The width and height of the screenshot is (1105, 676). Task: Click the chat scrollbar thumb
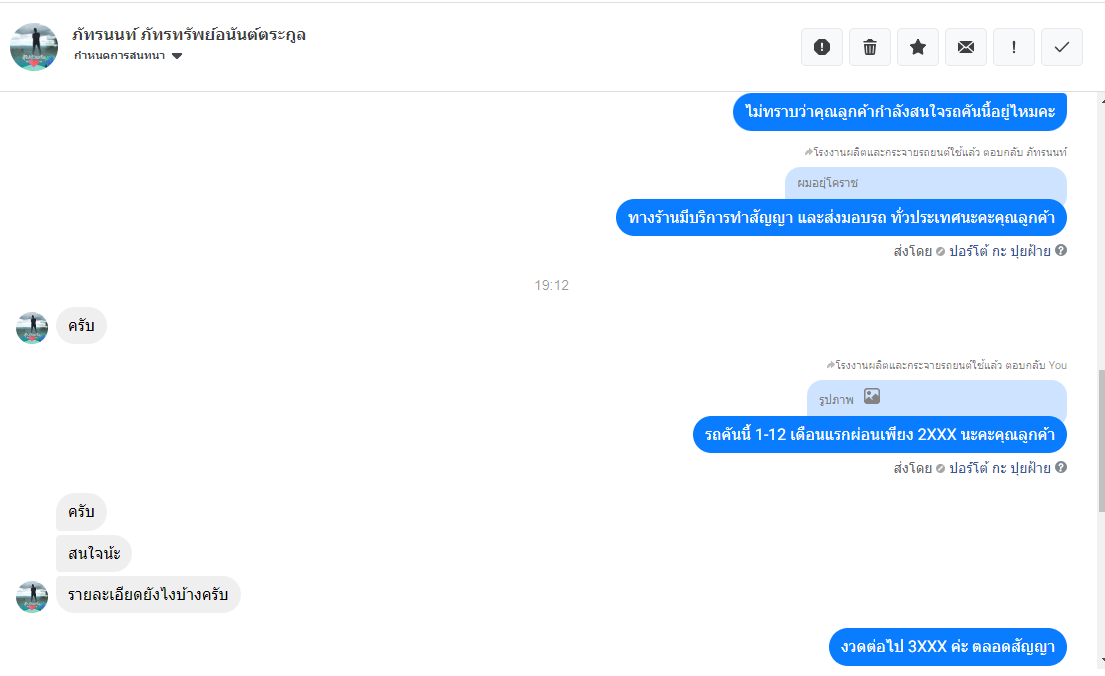click(x=1101, y=441)
